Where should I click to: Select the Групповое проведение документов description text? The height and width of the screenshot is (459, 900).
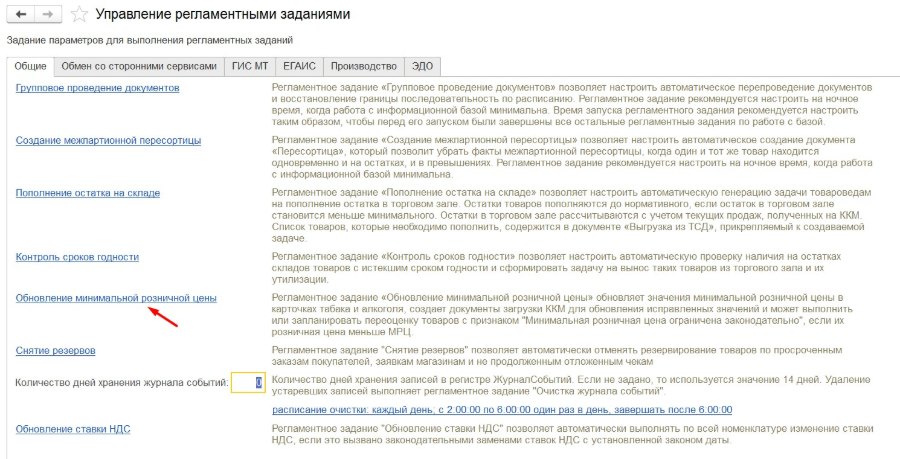coord(572,104)
